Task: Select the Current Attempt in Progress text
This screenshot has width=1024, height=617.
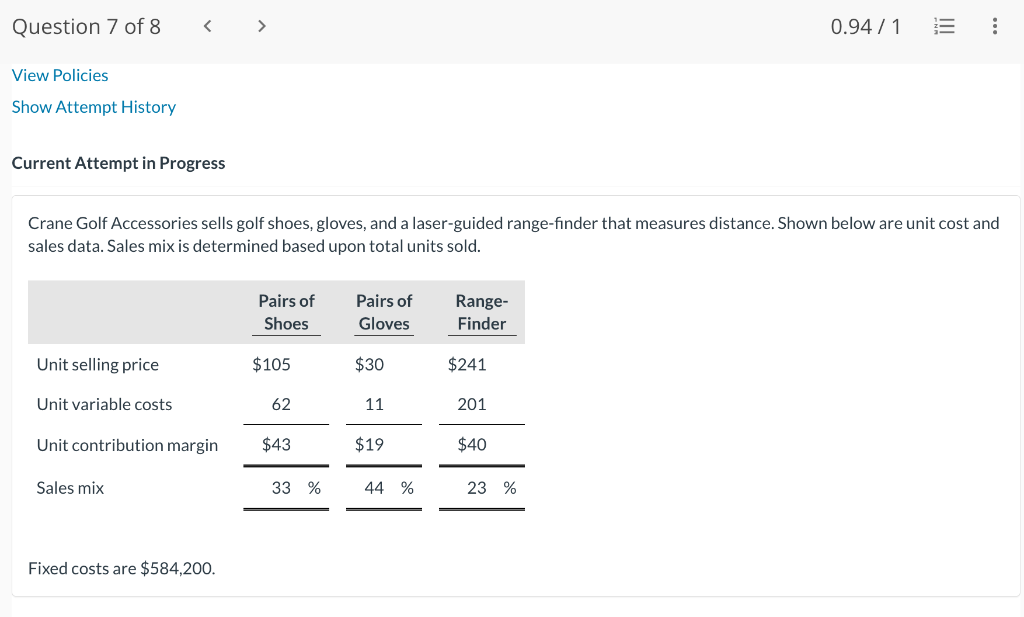Action: [x=118, y=163]
